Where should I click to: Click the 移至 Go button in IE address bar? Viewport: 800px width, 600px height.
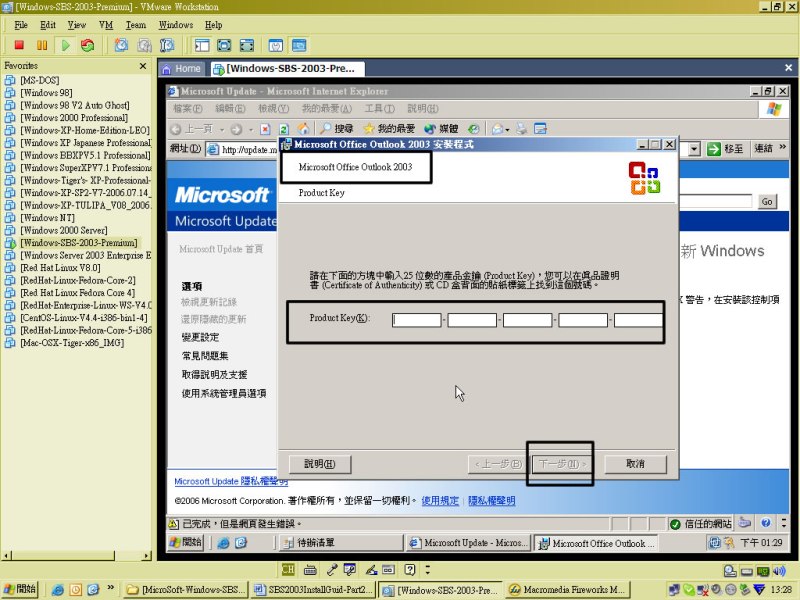pos(724,149)
